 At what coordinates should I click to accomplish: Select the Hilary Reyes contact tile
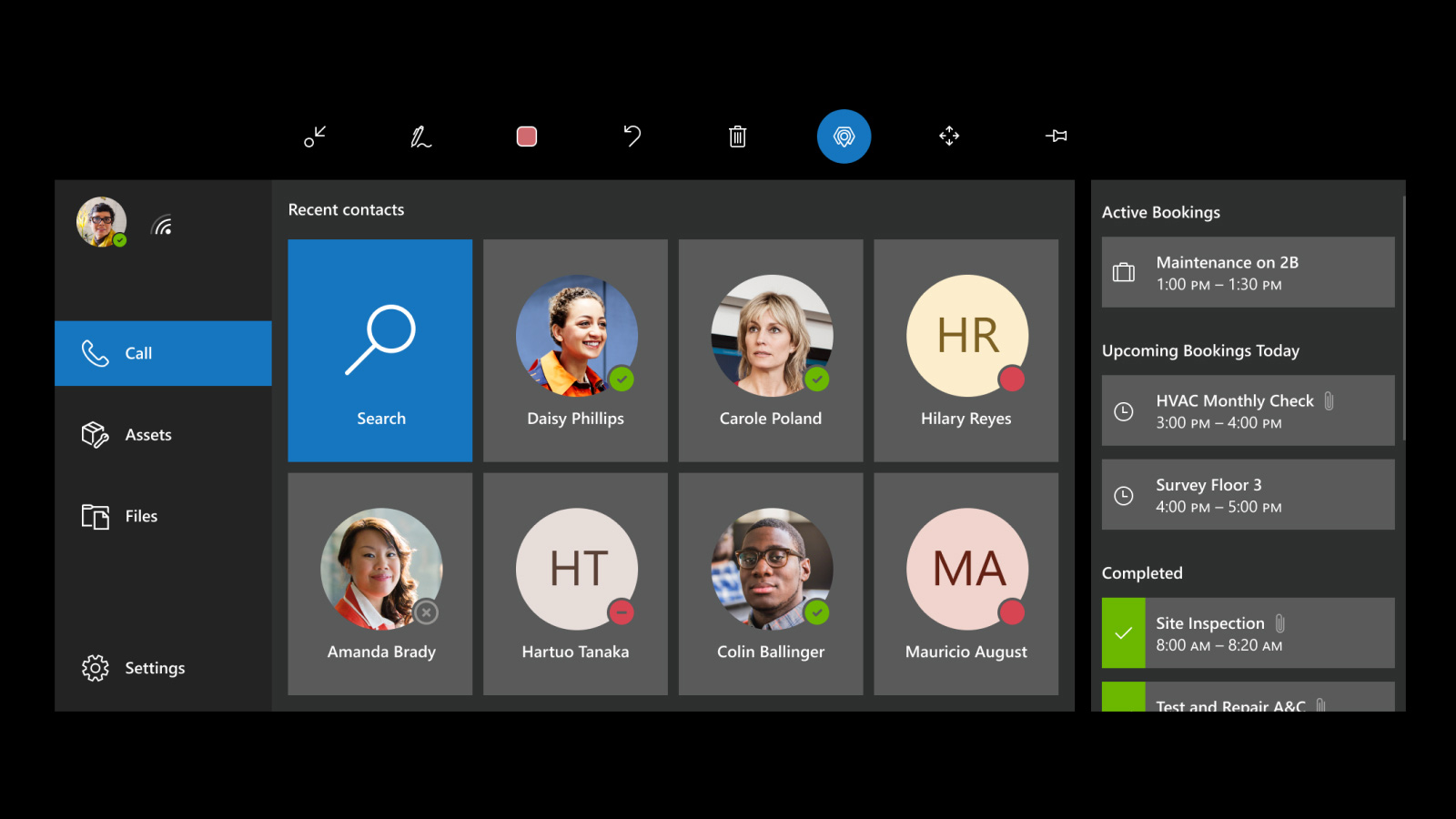tap(966, 350)
